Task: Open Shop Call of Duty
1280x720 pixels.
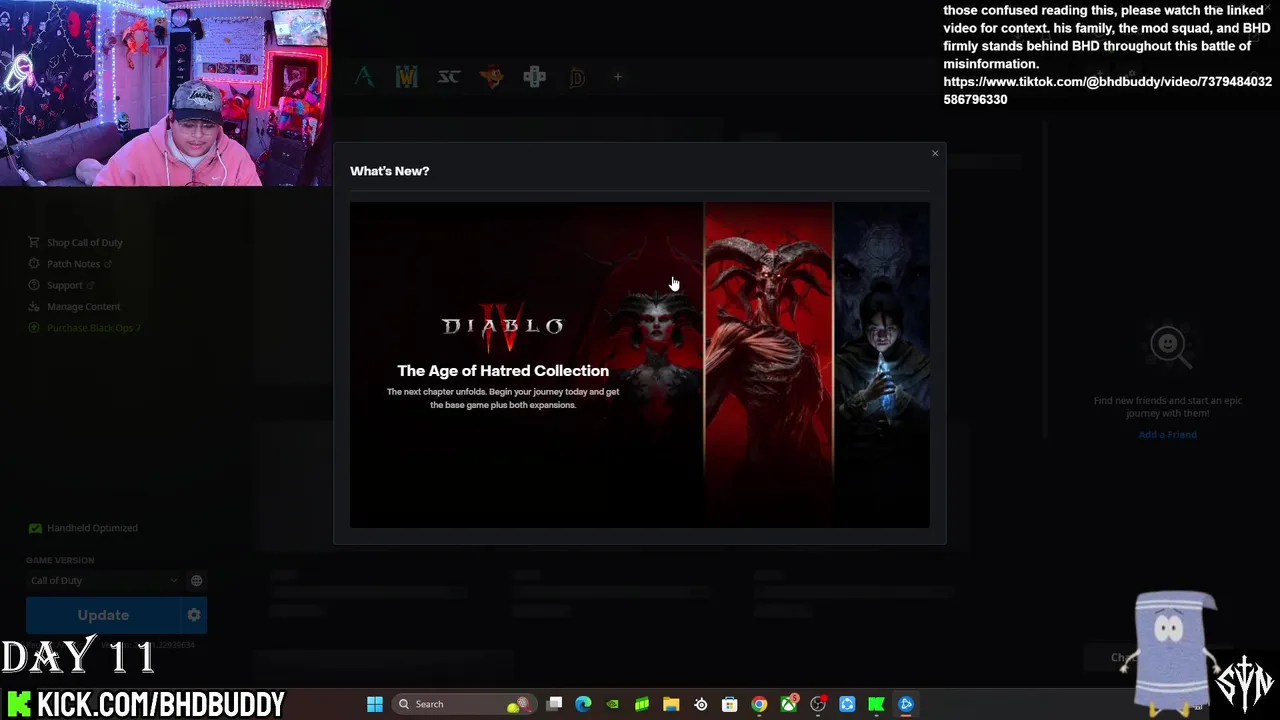Action: click(x=75, y=242)
